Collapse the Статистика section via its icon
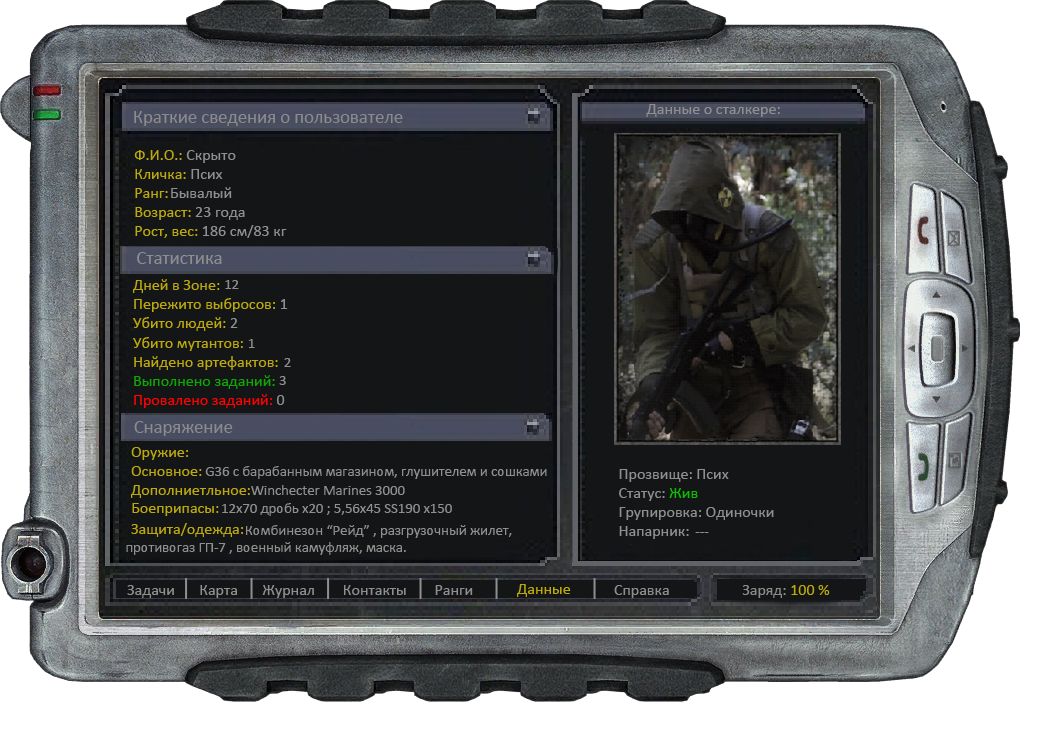Viewport: 1040px width, 740px height. 535,259
